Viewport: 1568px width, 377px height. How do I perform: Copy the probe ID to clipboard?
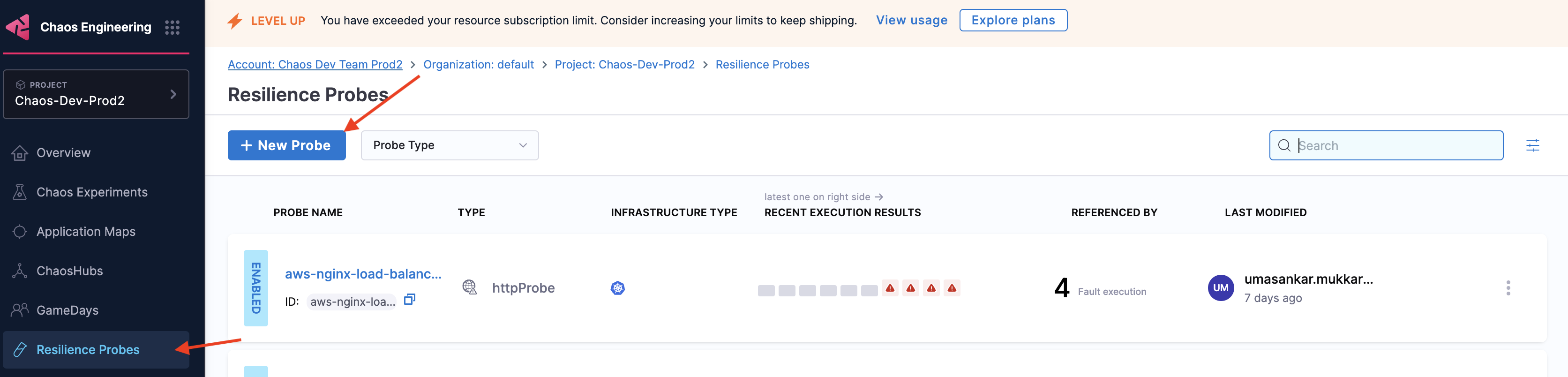point(410,300)
